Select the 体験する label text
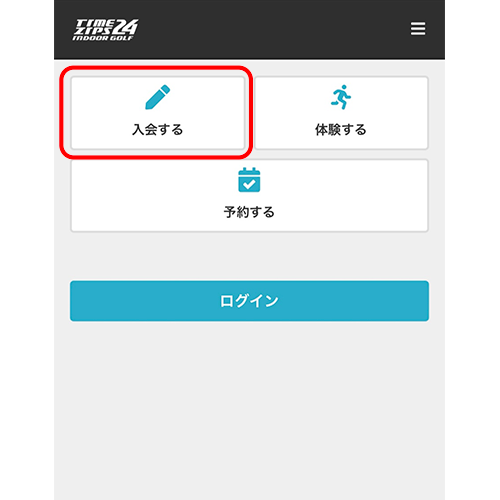 [x=341, y=129]
